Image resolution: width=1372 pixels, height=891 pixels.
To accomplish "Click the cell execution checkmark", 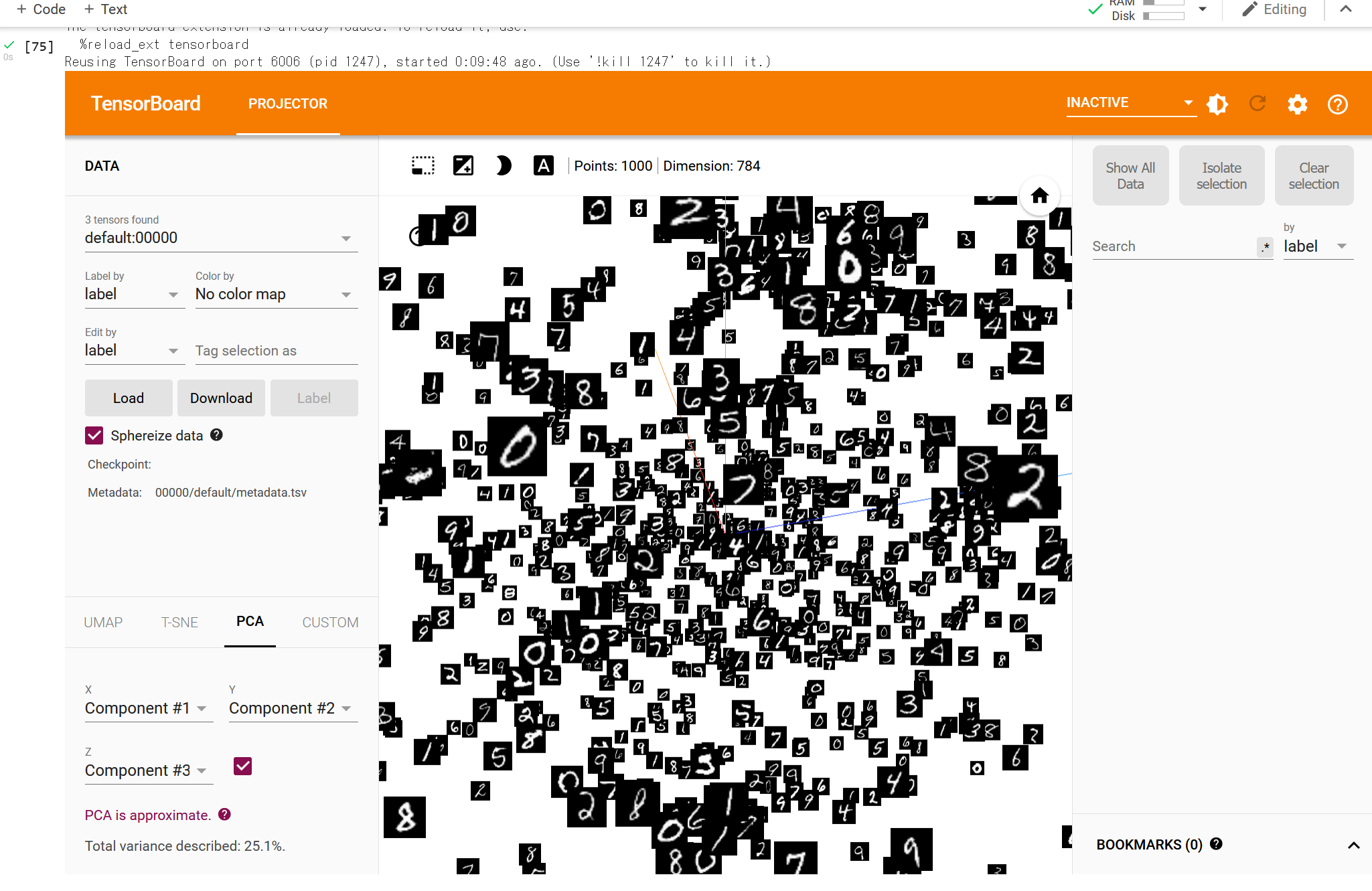I will pos(9,45).
